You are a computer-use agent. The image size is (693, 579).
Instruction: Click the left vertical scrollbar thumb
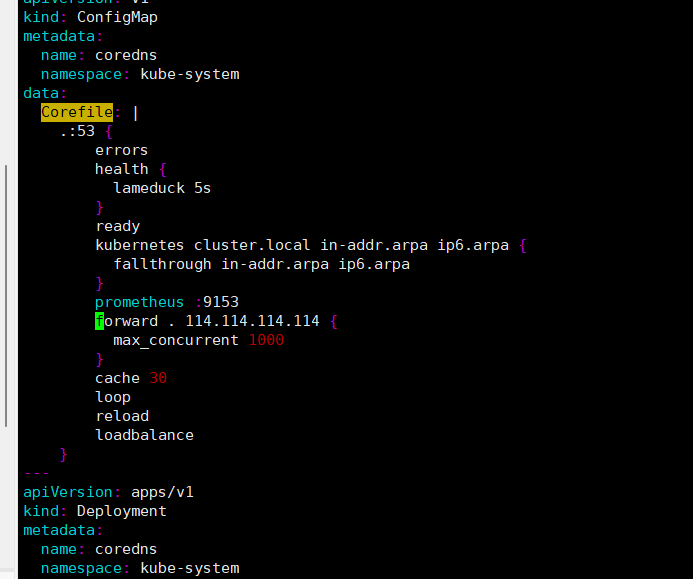[6, 296]
